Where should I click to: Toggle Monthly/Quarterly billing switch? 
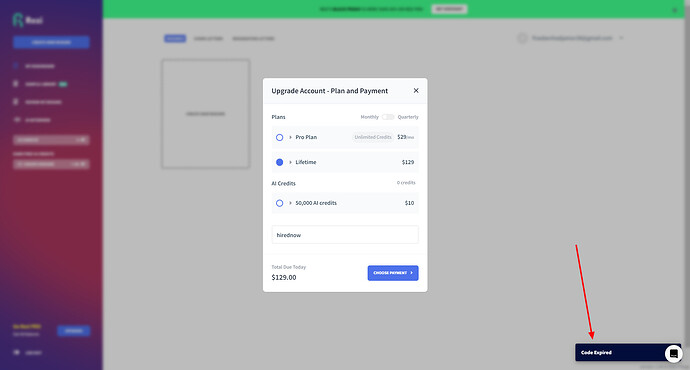[x=388, y=117]
